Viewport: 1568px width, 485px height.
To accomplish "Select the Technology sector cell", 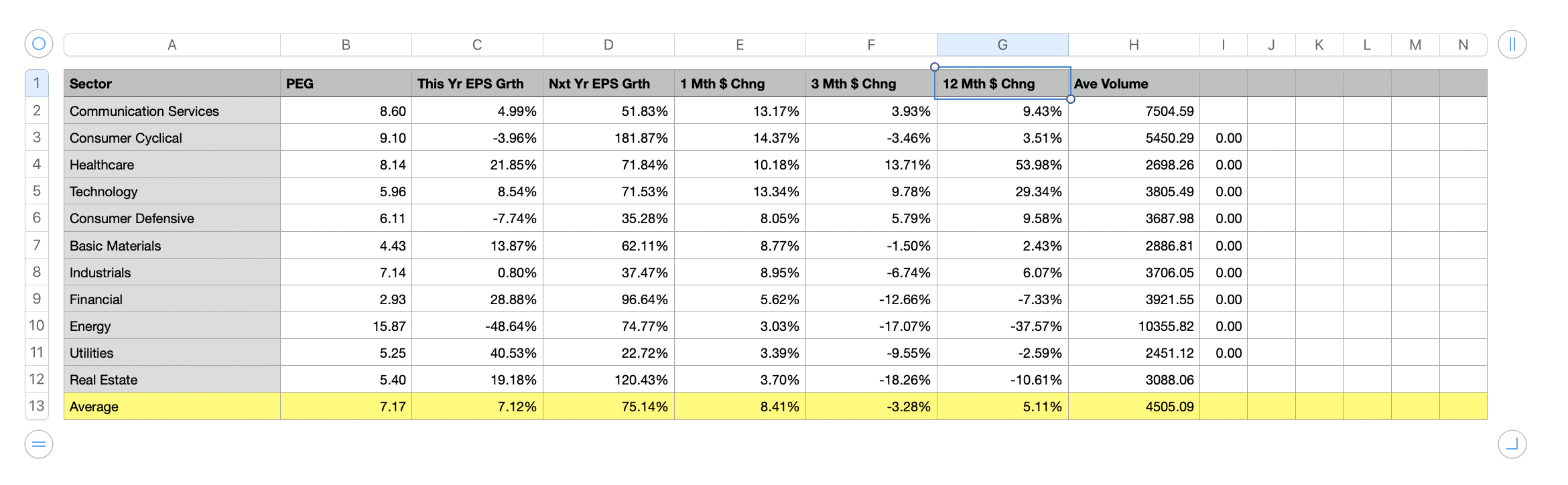I will click(x=172, y=191).
